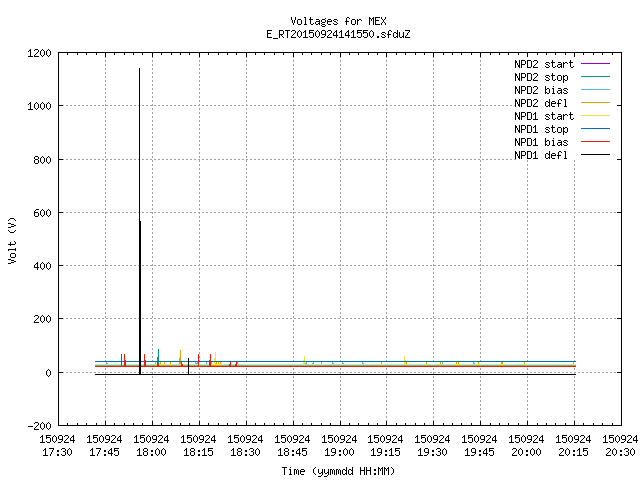This screenshot has height=480, width=640.
Task: Click the chart title 'Voltages for MEX'
Action: pyautogui.click(x=338, y=21)
